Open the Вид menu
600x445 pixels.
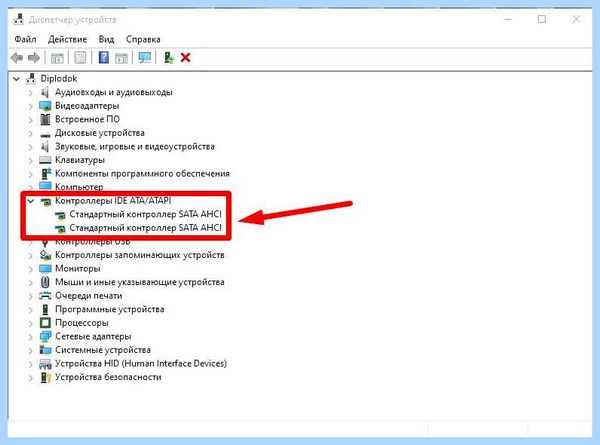[106, 39]
